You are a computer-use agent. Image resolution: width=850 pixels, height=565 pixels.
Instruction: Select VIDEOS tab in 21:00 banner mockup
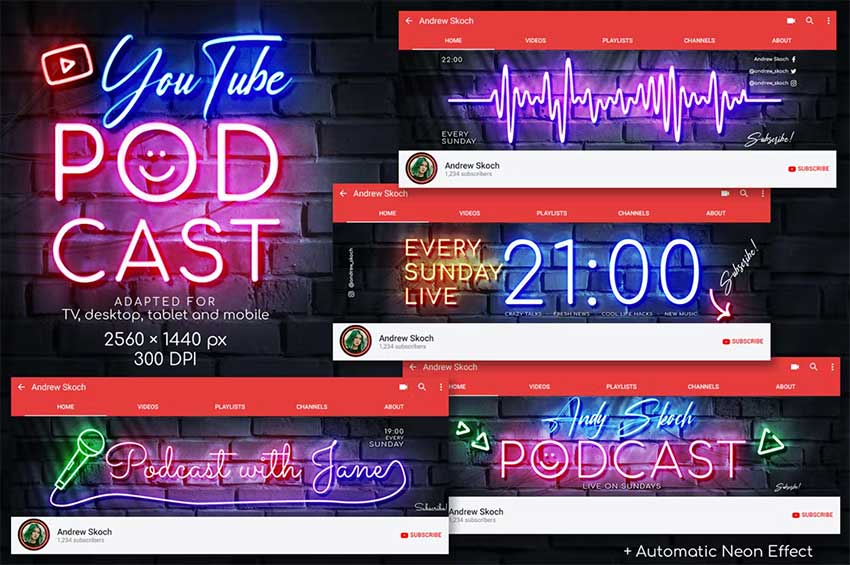tap(469, 213)
